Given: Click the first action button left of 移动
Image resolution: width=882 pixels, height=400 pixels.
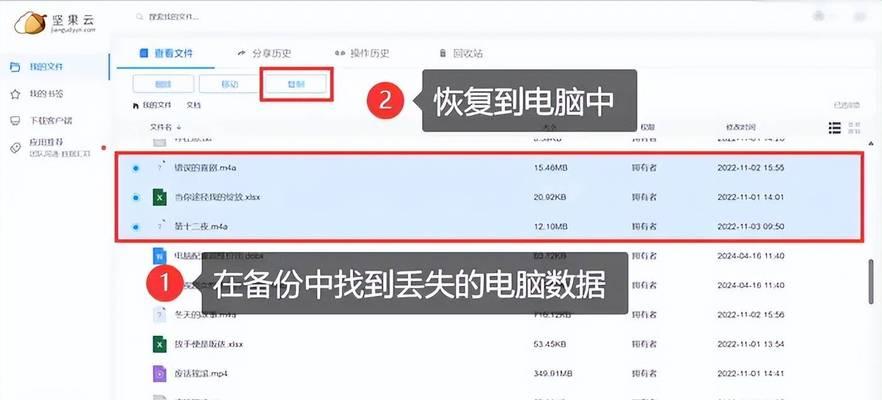Looking at the screenshot, I should 163,84.
